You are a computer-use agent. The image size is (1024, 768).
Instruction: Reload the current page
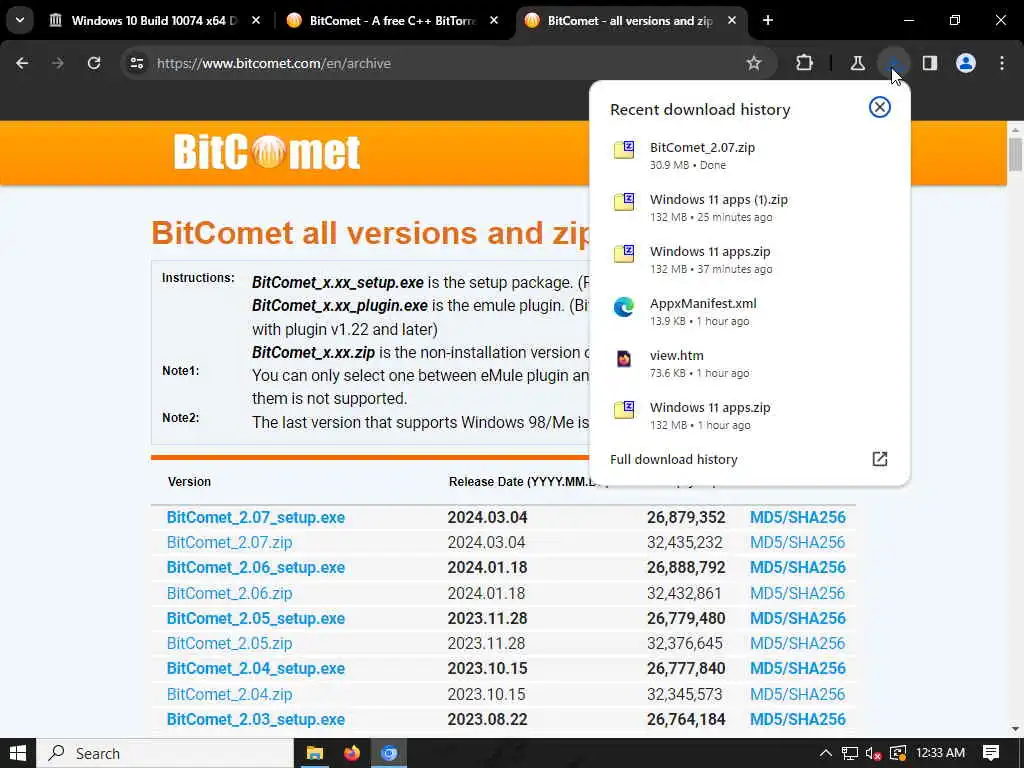click(x=94, y=63)
